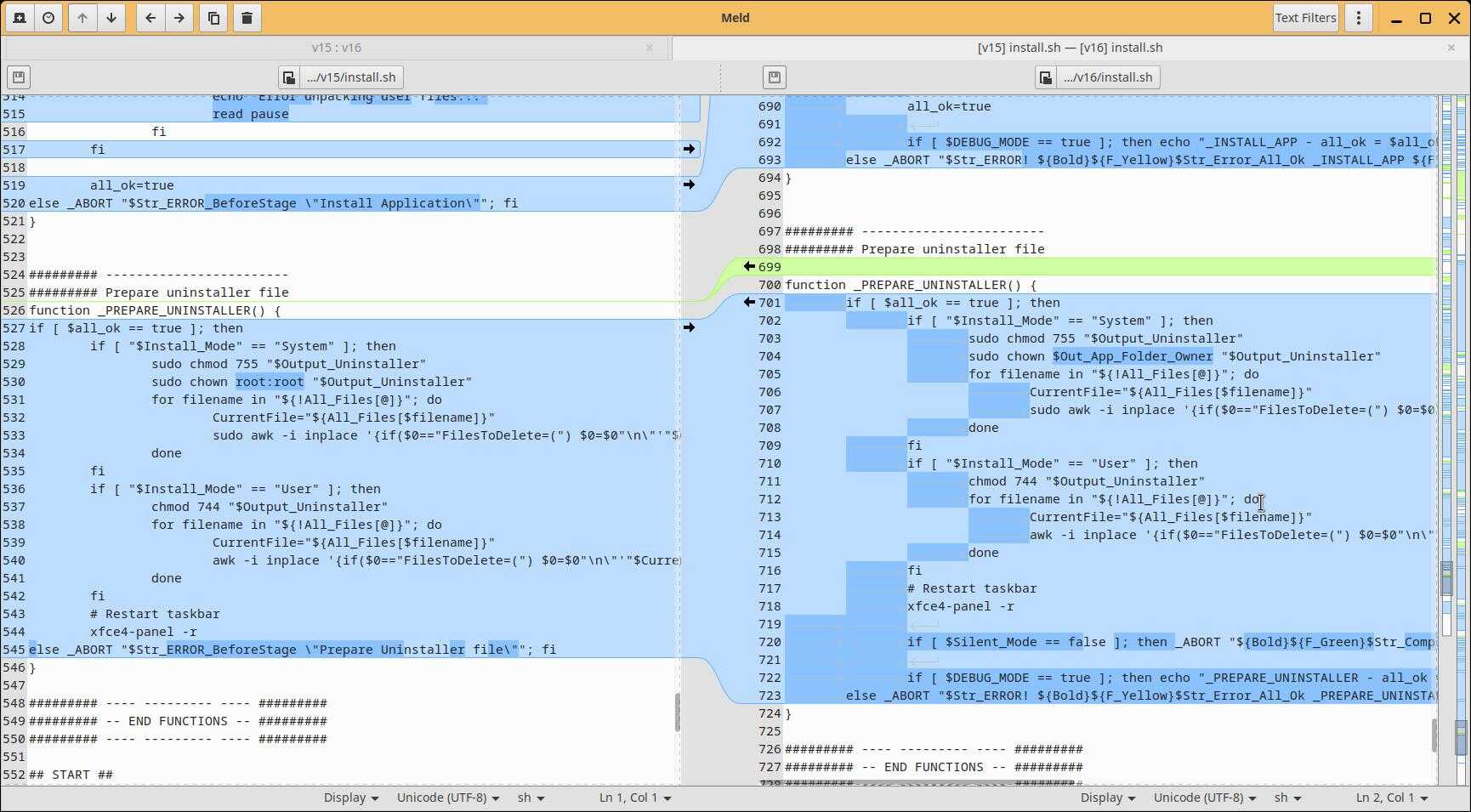Click 'all_ok=true' on right line 690
Screen dimensions: 1471x812
click(x=949, y=106)
